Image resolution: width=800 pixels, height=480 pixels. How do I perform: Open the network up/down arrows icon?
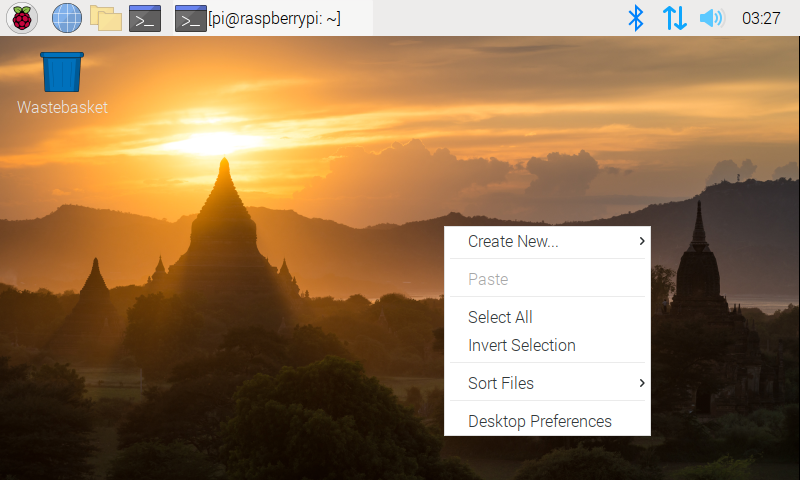(x=675, y=18)
